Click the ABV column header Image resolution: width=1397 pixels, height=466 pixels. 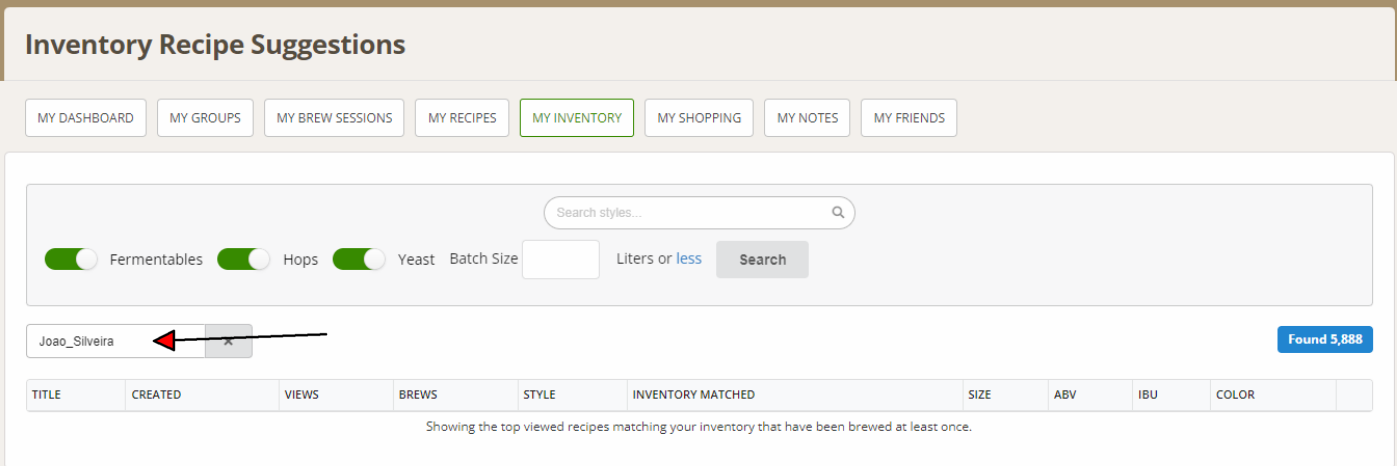[1065, 395]
